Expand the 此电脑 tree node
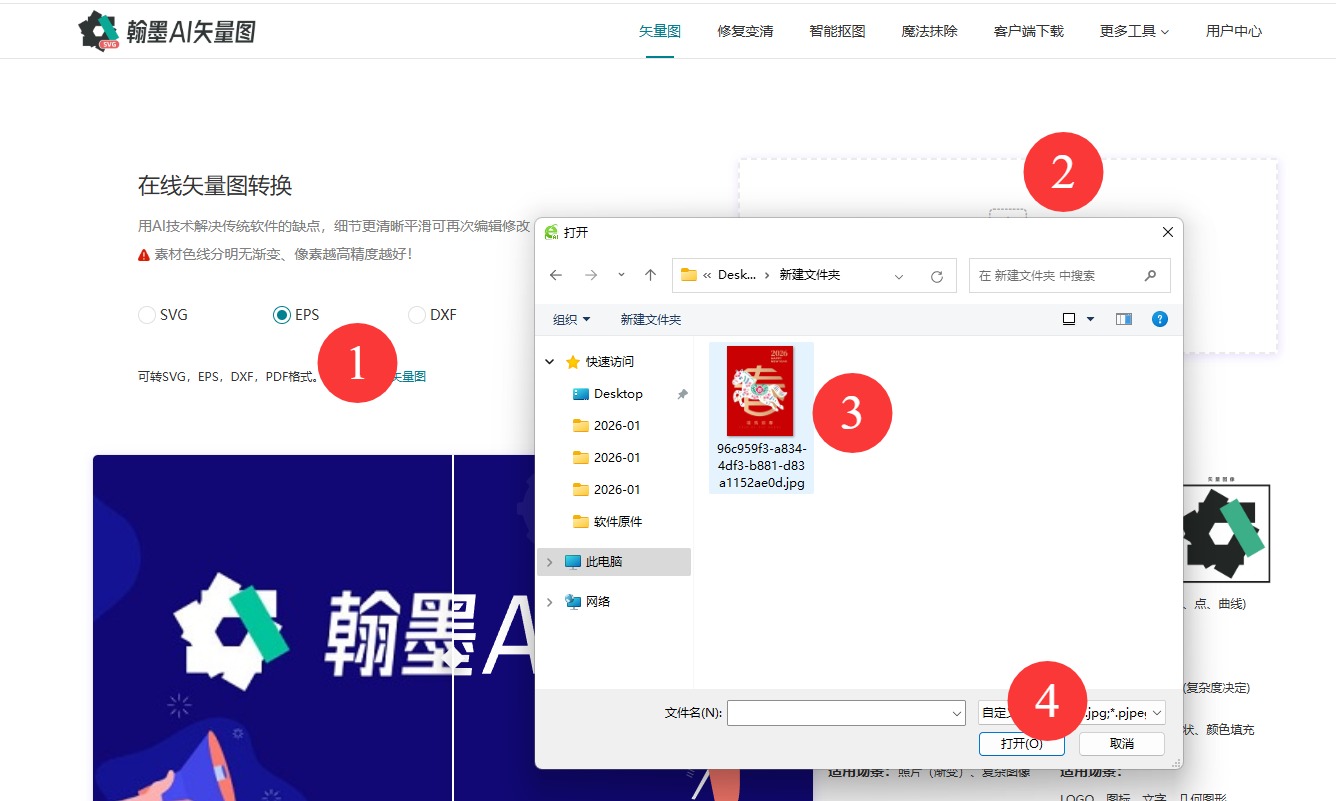This screenshot has width=1336, height=801. [x=548, y=562]
